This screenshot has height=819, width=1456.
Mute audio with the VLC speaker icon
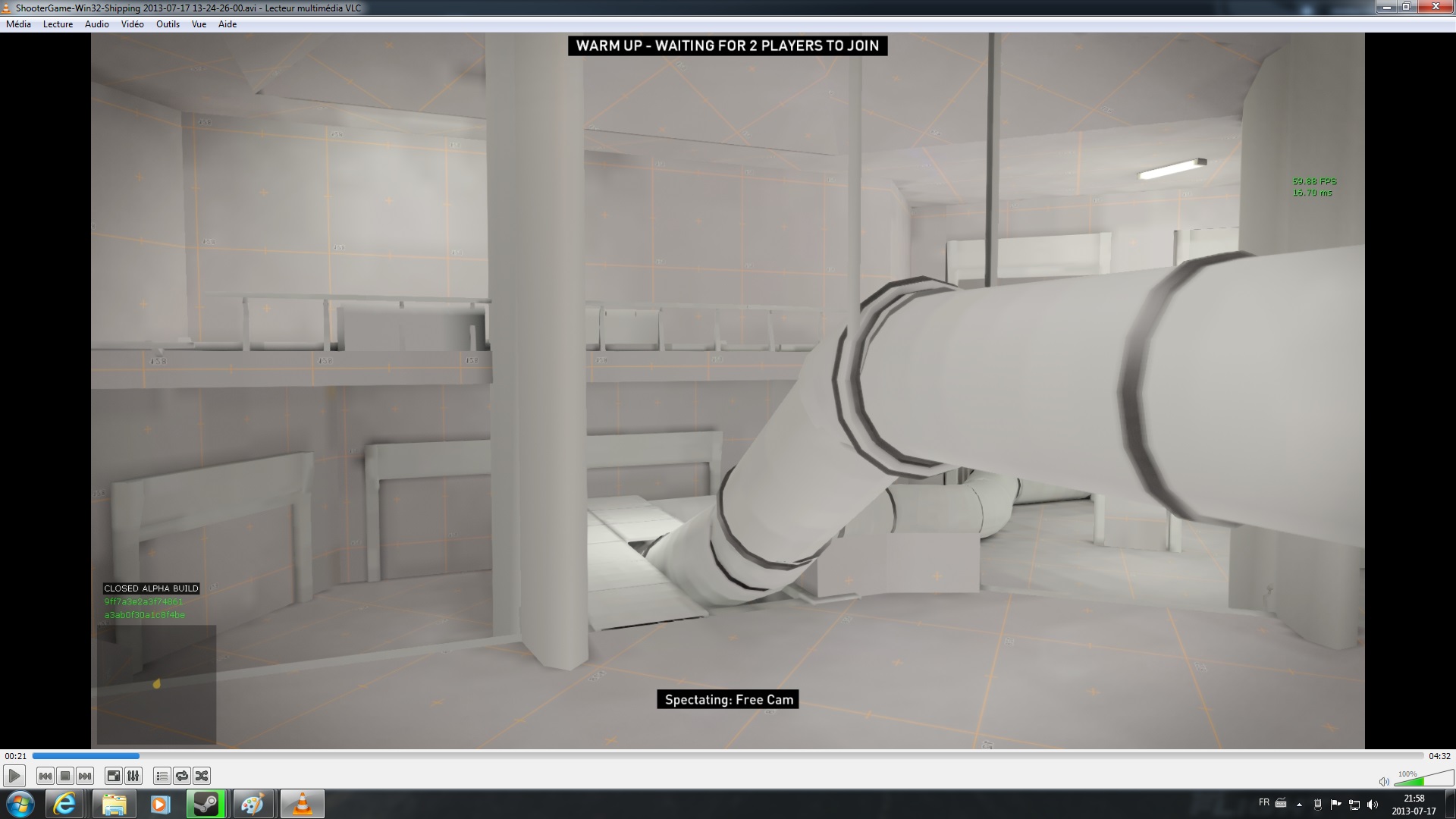click(x=1383, y=781)
